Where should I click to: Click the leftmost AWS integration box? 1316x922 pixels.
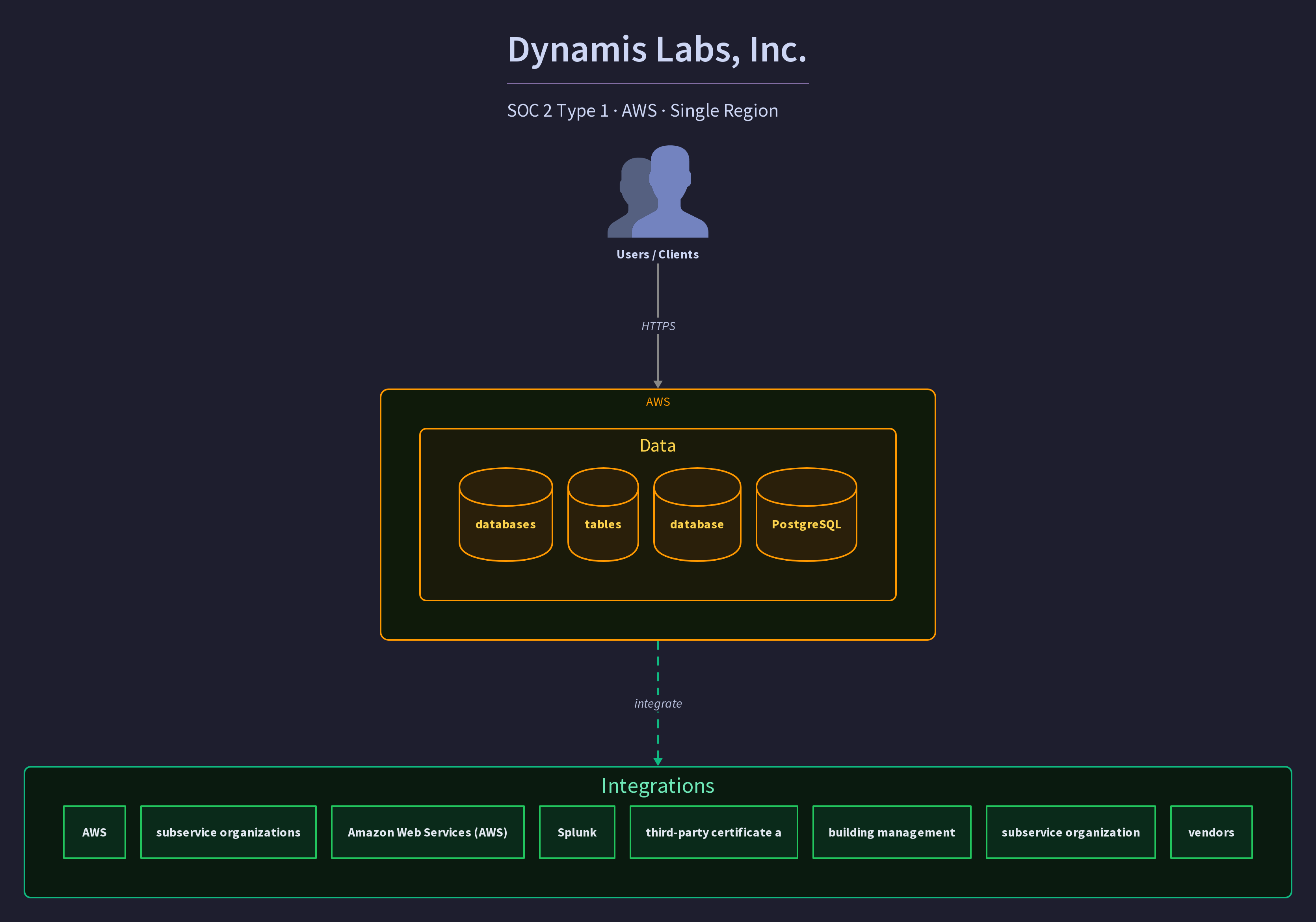coord(95,832)
